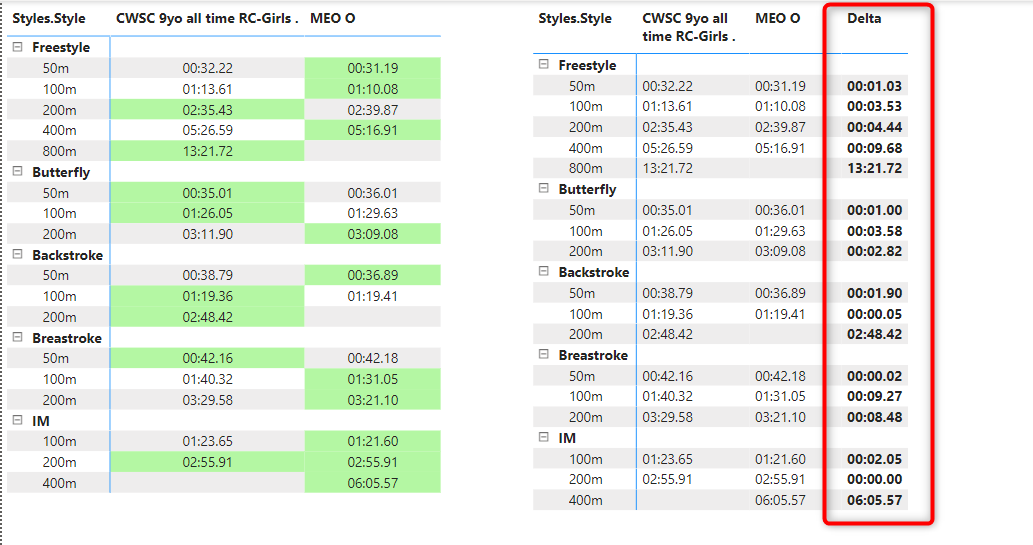Select right table cell 01:23.65
This screenshot has width=1033, height=545.
(x=667, y=459)
